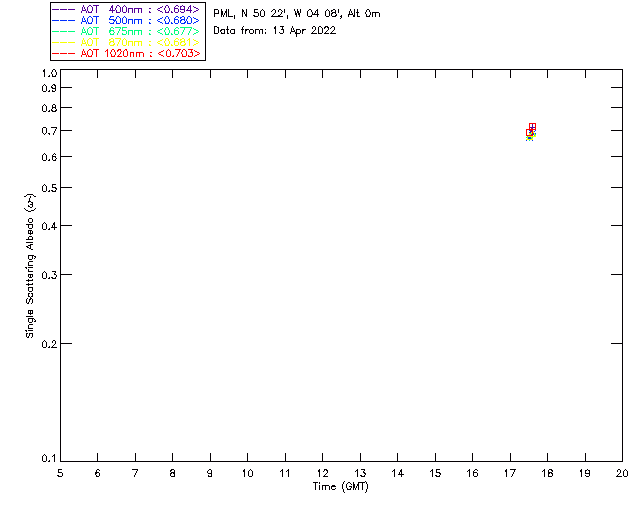Select the AOT 1020nm legend entry
This screenshot has width=640, height=512.
pos(126,53)
